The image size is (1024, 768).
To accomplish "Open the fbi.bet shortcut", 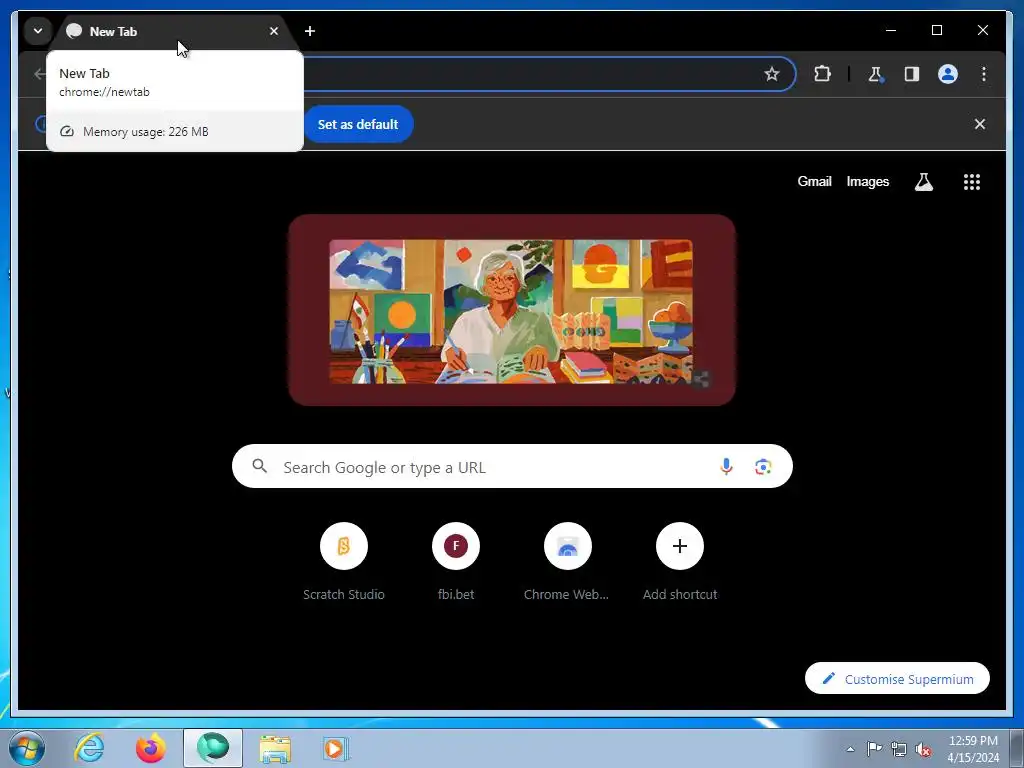I will tap(456, 560).
